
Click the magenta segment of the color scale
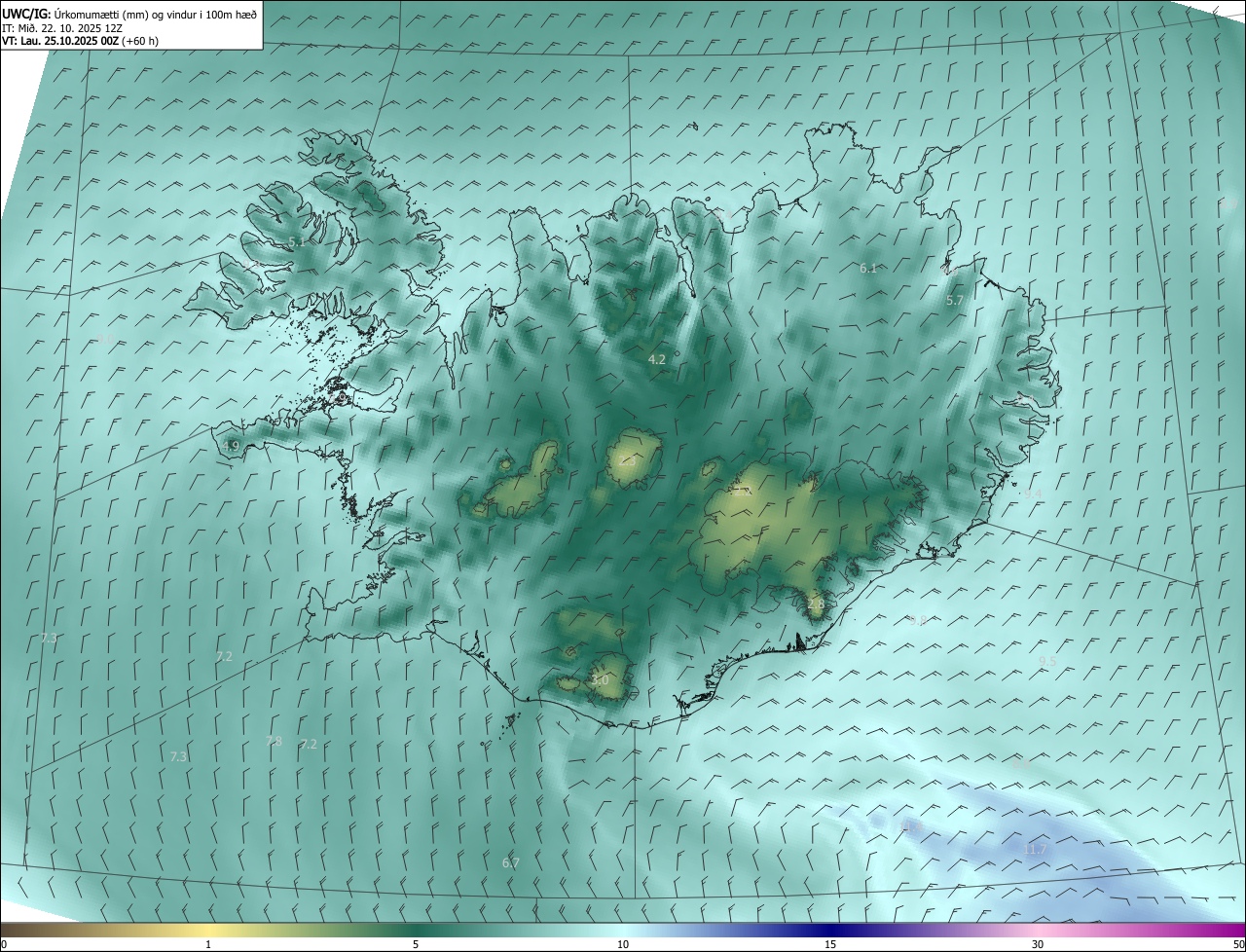[x=1217, y=930]
